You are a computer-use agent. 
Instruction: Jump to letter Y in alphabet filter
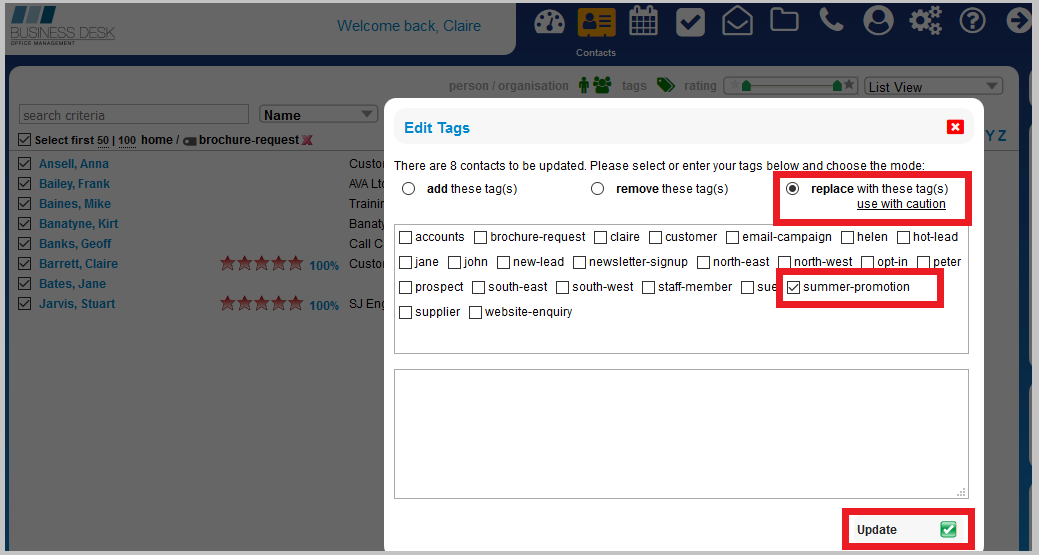(x=990, y=135)
